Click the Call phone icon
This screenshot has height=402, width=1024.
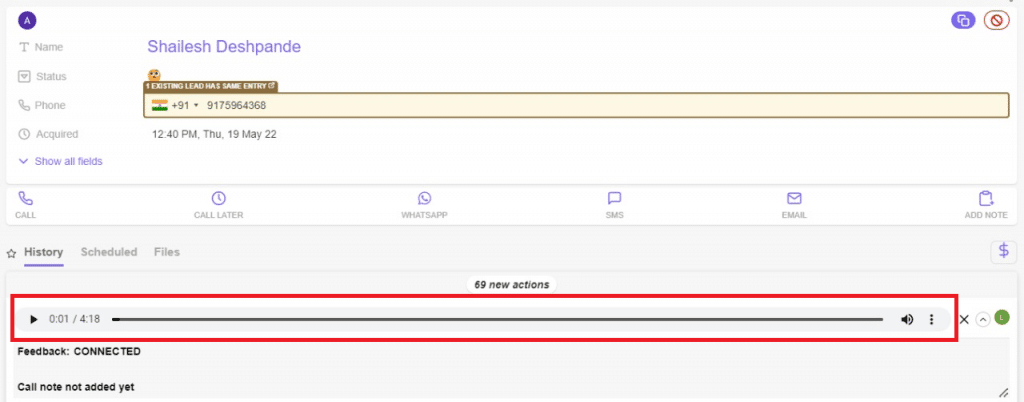coord(26,199)
